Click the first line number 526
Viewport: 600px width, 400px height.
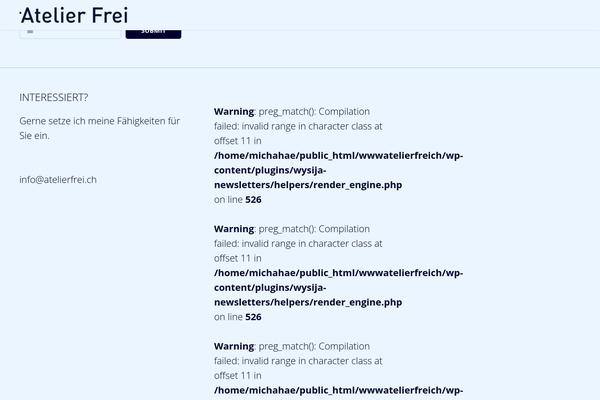(253, 199)
